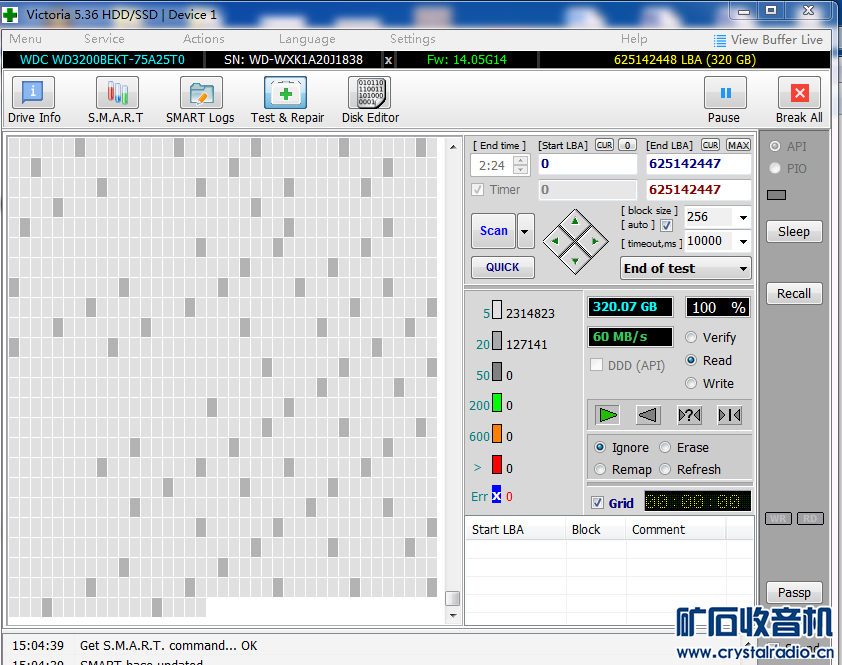This screenshot has height=665, width=842.
Task: Click left arrow on navigation diamond
Action: pos(555,241)
